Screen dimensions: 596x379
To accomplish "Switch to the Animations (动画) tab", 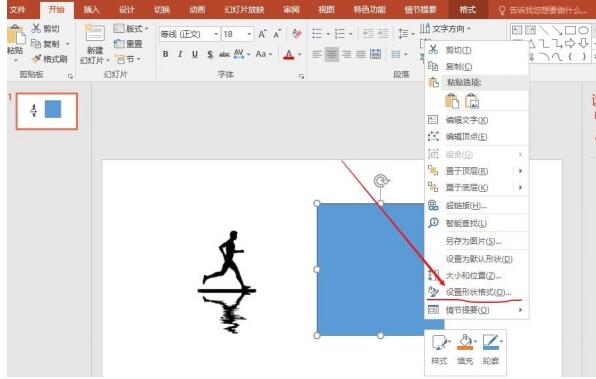I will click(x=197, y=10).
